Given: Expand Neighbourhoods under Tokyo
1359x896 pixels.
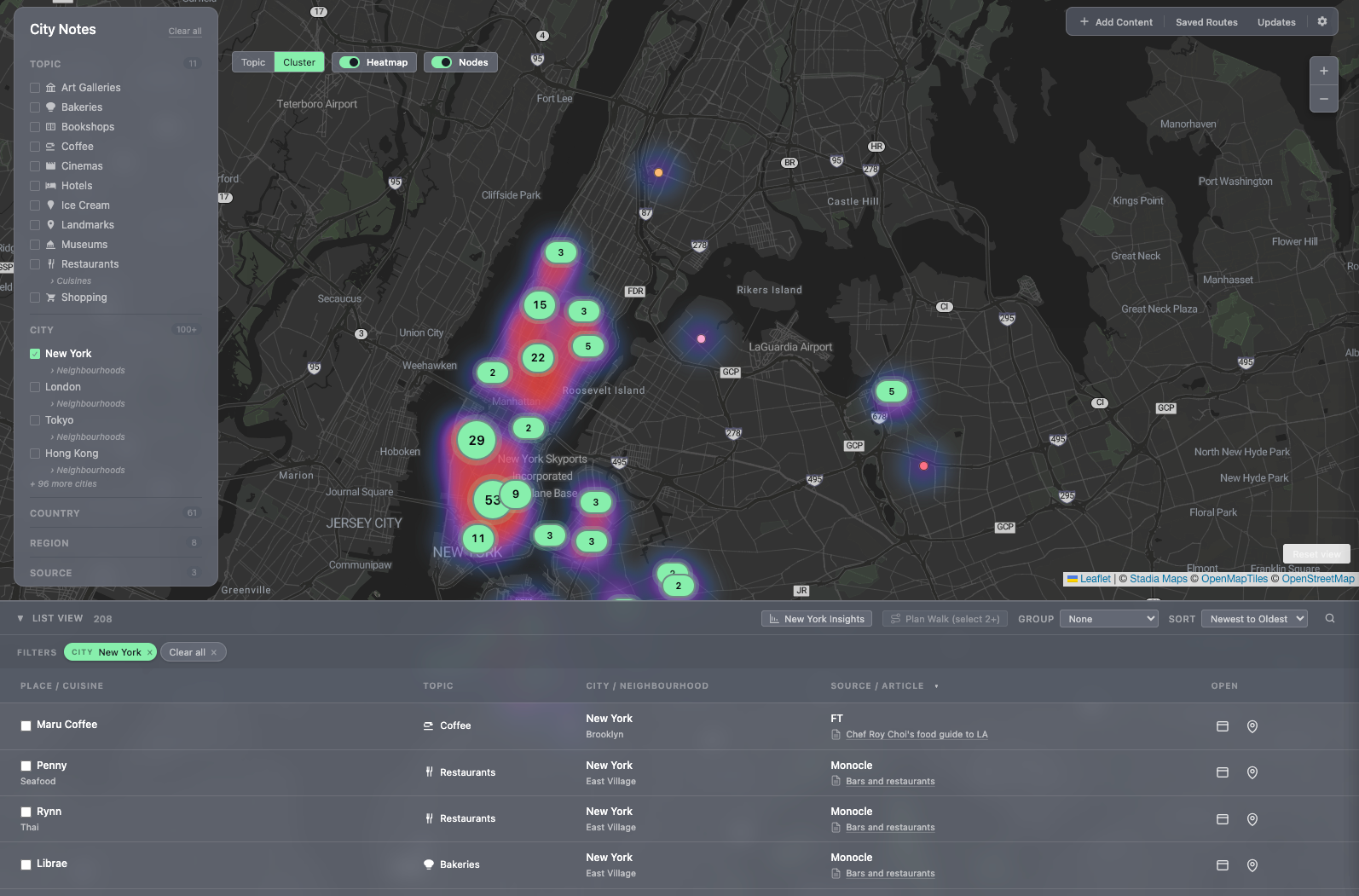Looking at the screenshot, I should [88, 436].
